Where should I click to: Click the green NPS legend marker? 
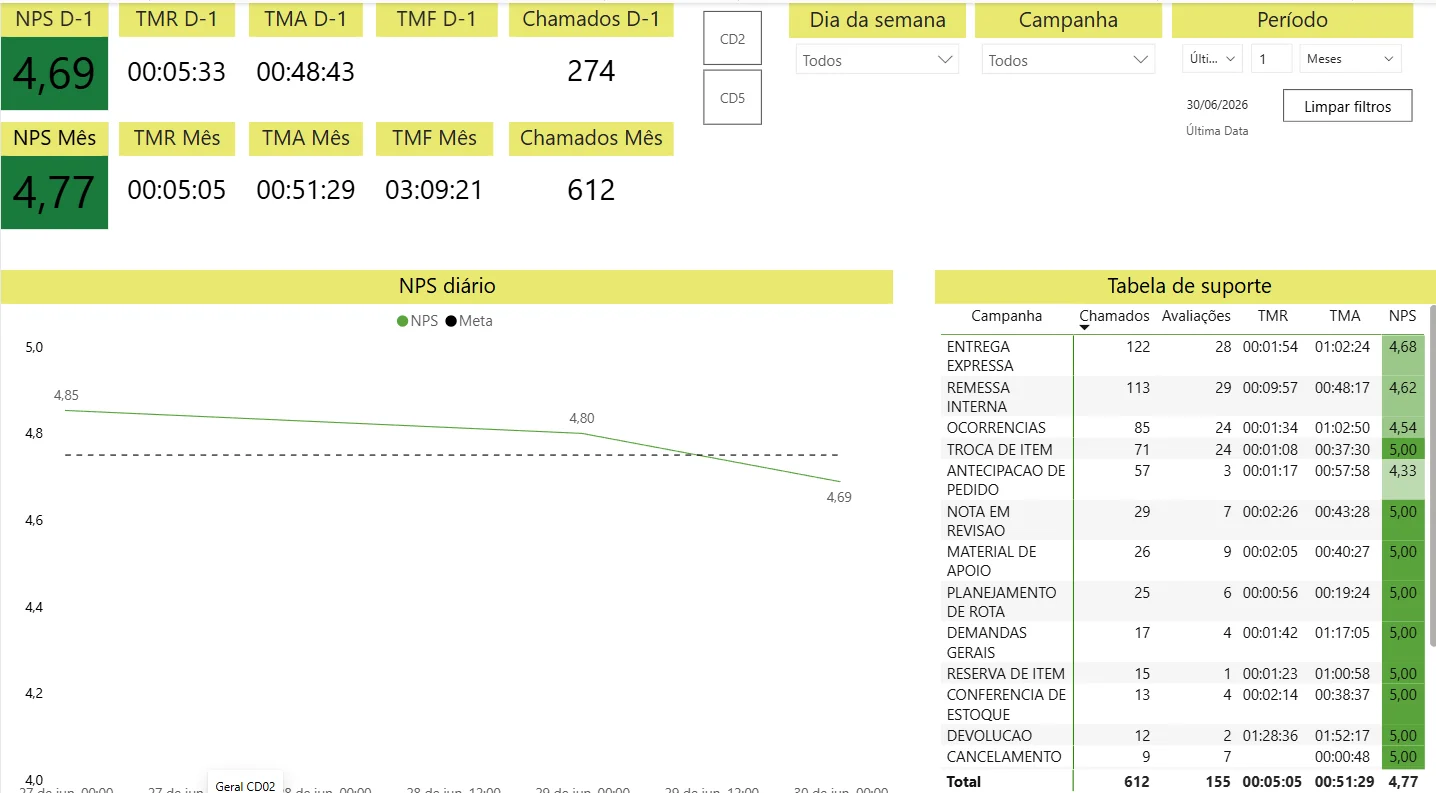pos(402,321)
